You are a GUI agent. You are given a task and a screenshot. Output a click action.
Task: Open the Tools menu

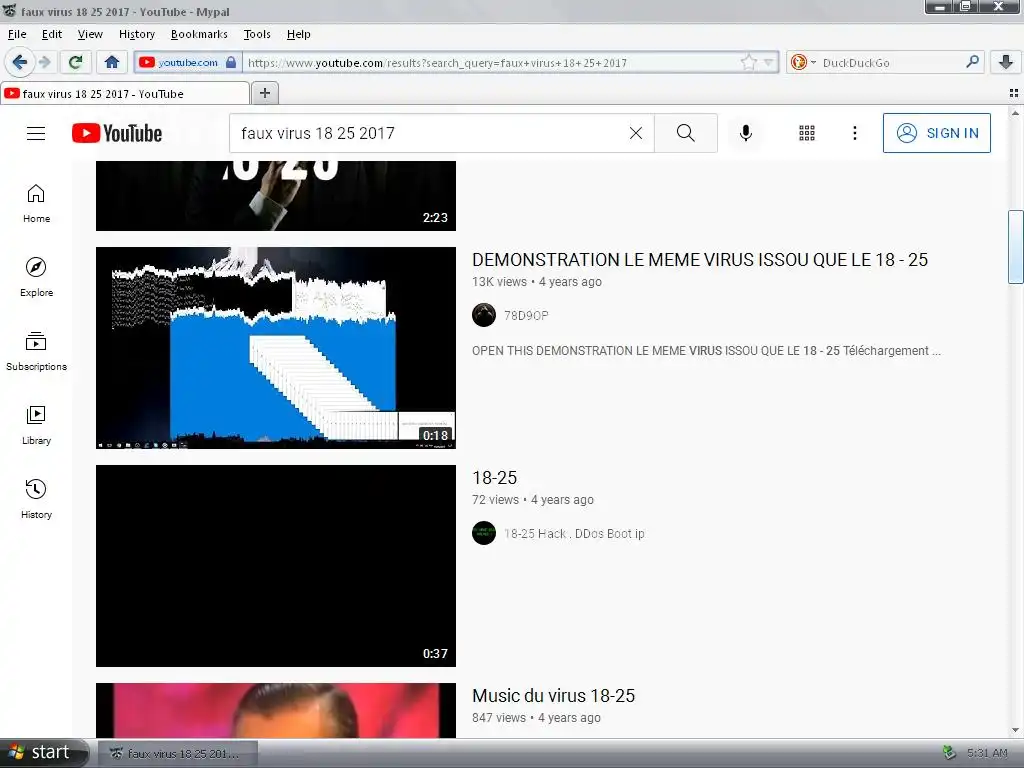coord(257,34)
